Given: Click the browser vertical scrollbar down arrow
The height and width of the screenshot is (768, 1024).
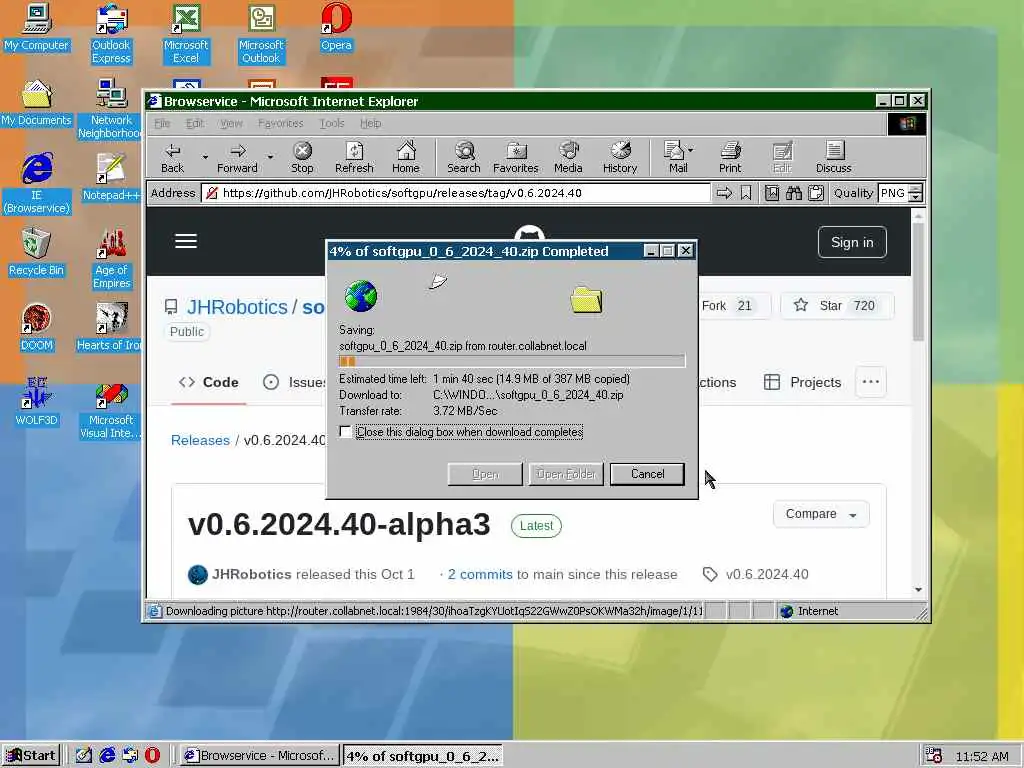Looking at the screenshot, I should click(x=918, y=589).
